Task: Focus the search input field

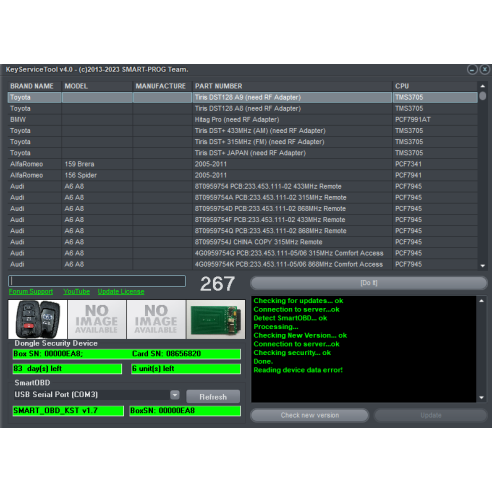Action: [97, 281]
